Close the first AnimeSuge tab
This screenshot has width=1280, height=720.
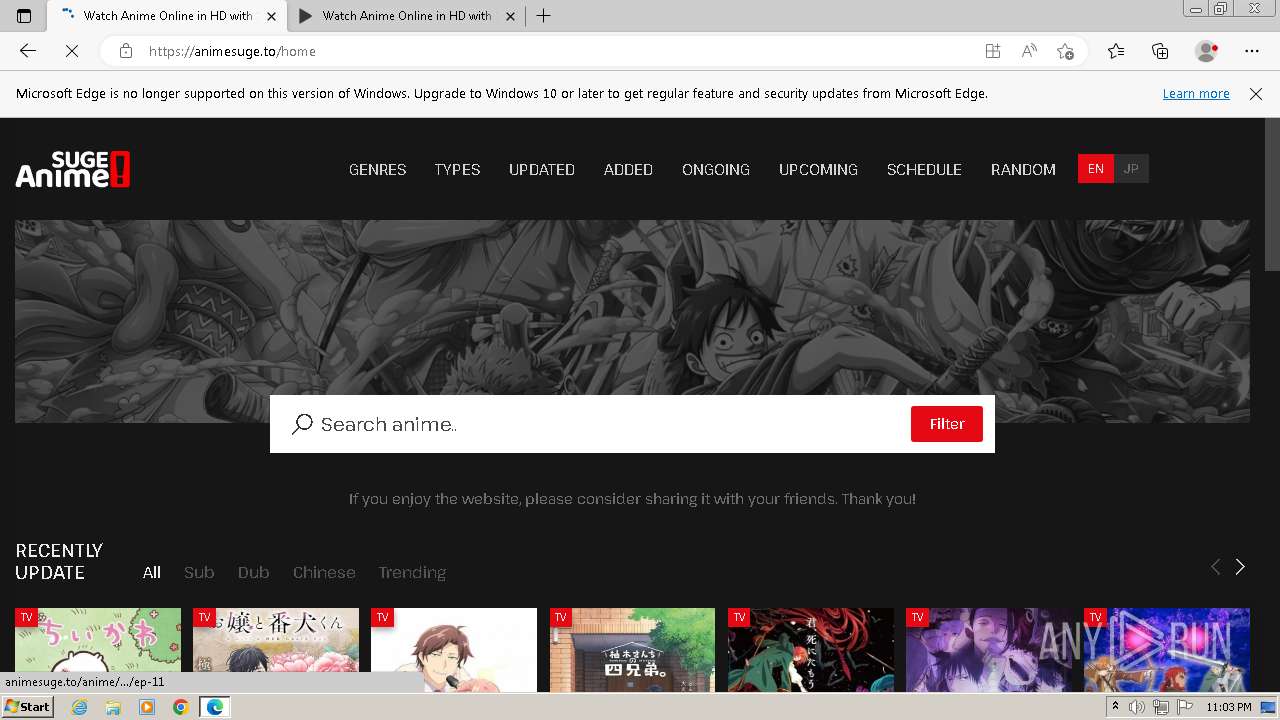tap(271, 16)
